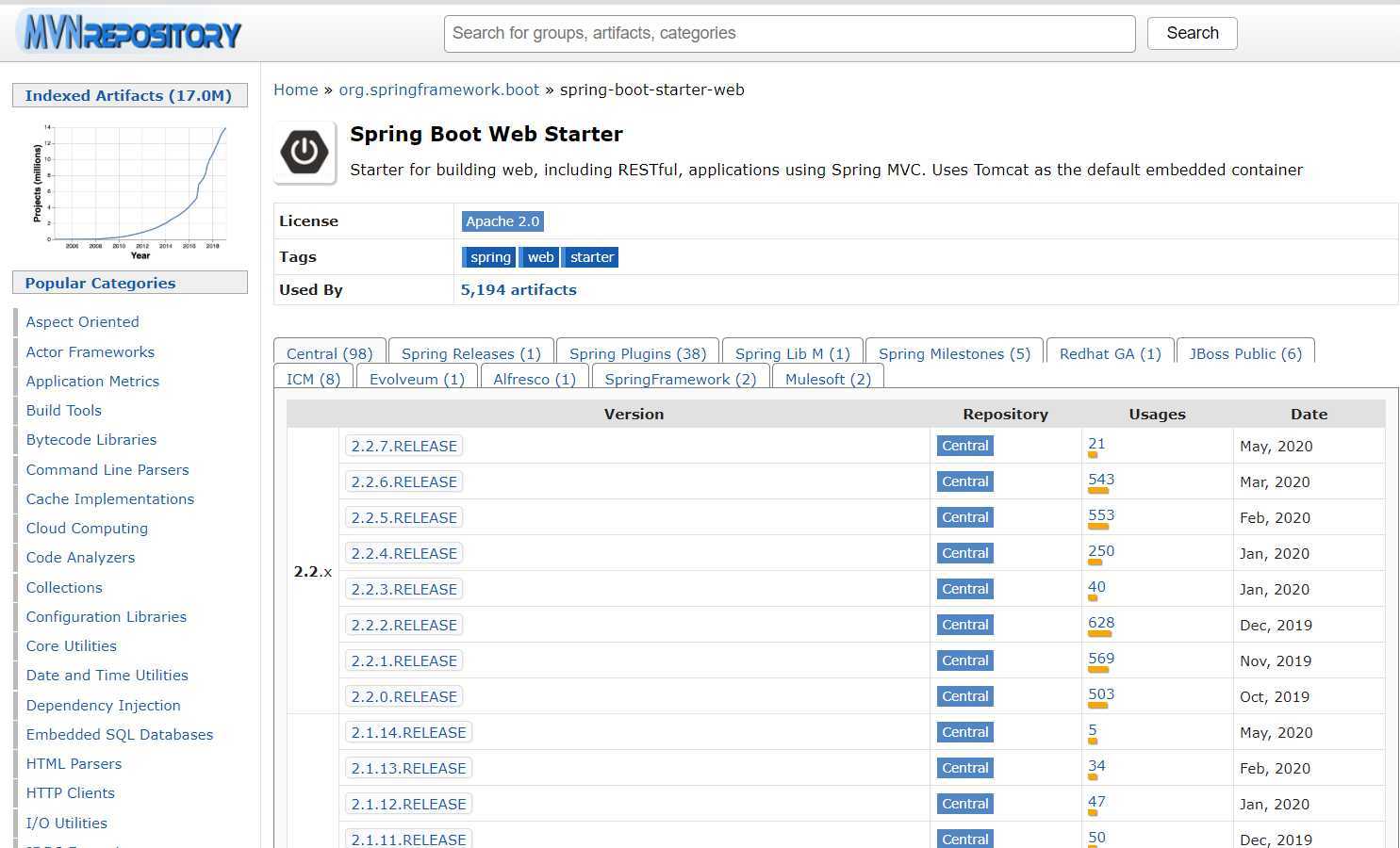
Task: Open the 503 usages link
Action: (x=1101, y=694)
